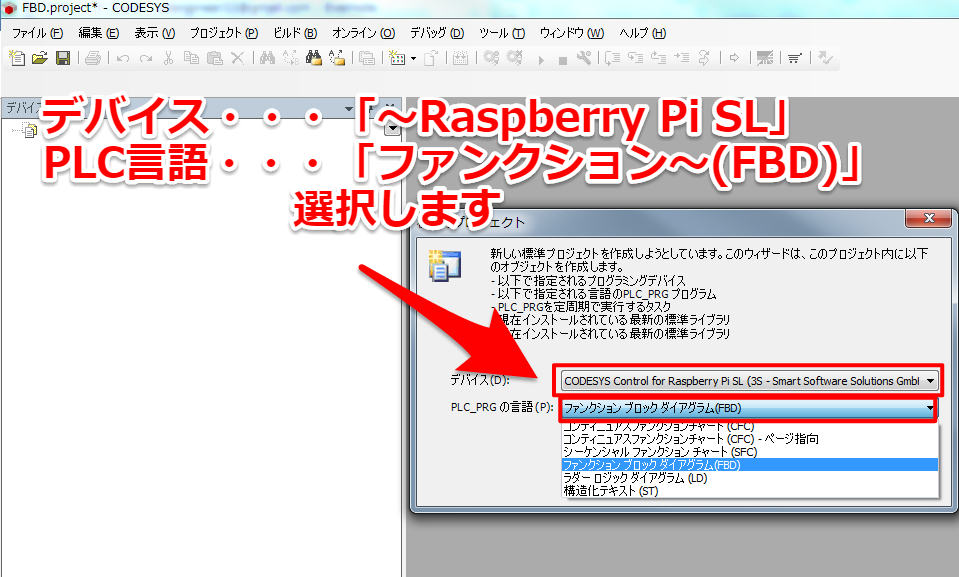Collapse the PLC_PRG の言語 language dropdown

click(930, 408)
